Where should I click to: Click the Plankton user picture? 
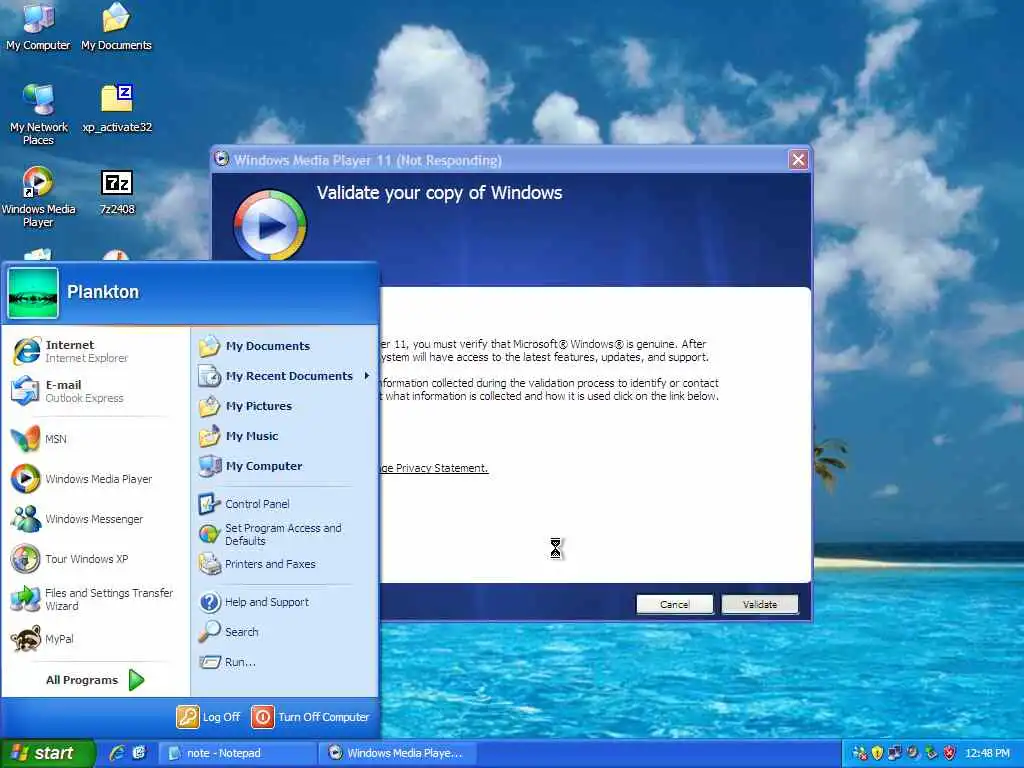[33, 293]
